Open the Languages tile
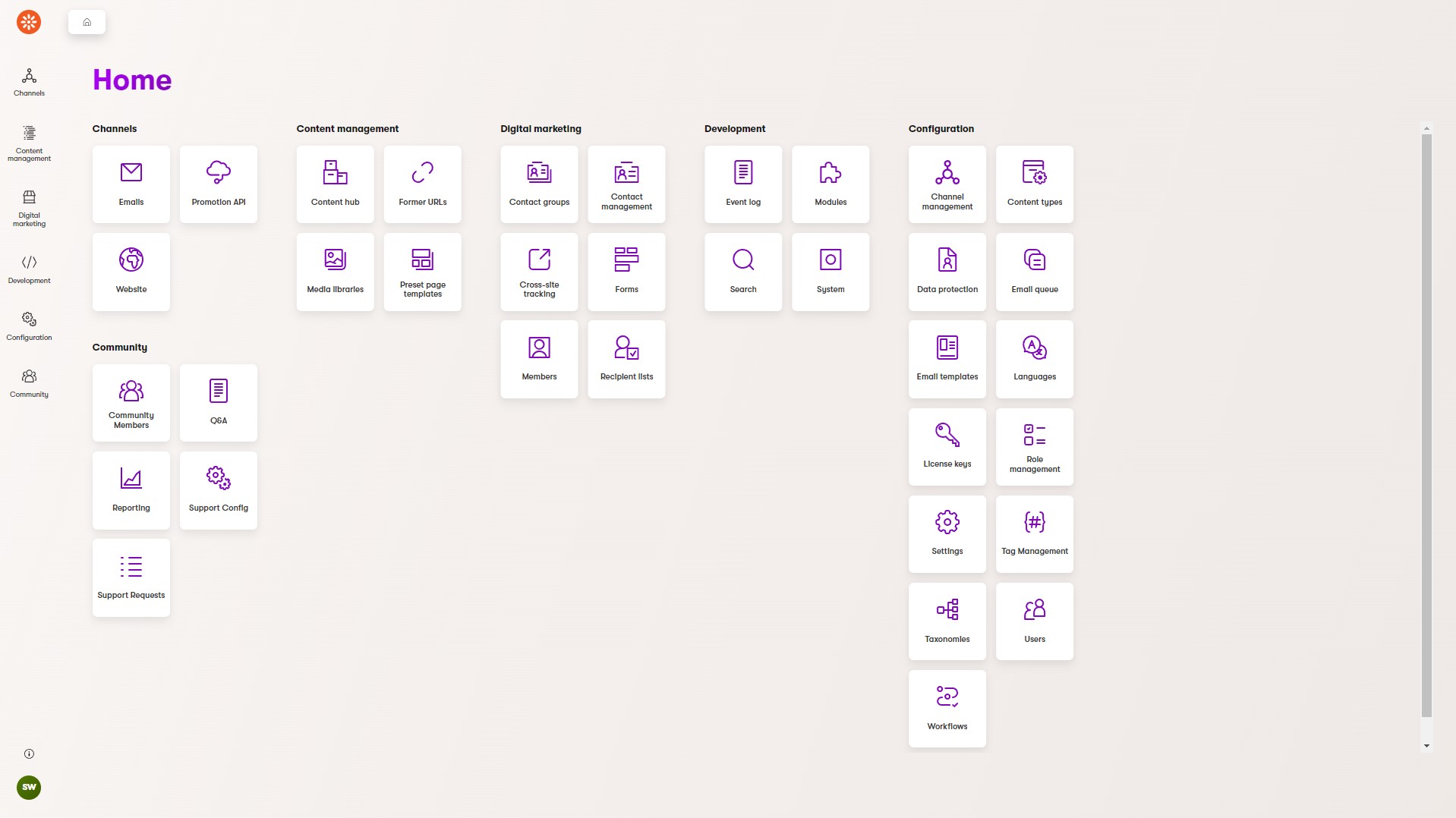The height and width of the screenshot is (818, 1456). tap(1035, 359)
